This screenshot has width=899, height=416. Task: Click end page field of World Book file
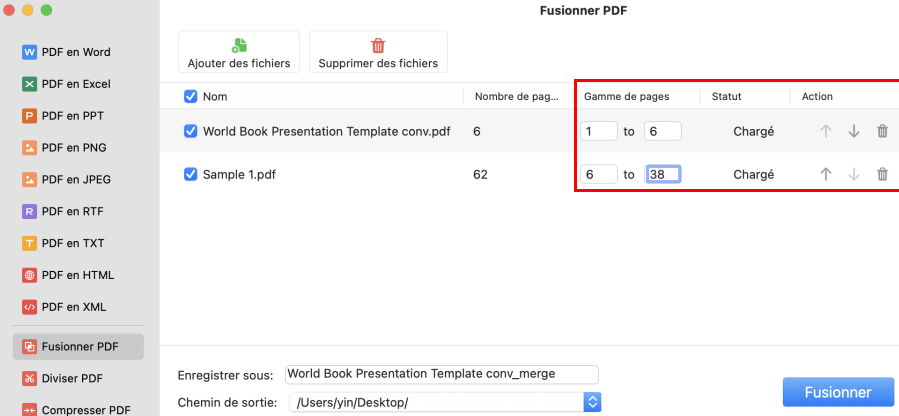pyautogui.click(x=663, y=131)
